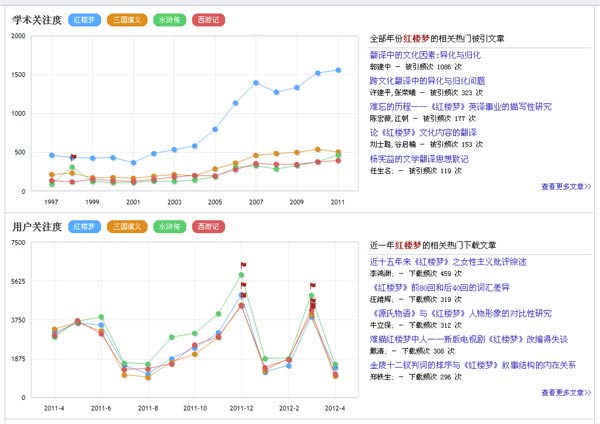Click author line 许建平,张荣曦 被引频次 323 次

(x=426, y=92)
